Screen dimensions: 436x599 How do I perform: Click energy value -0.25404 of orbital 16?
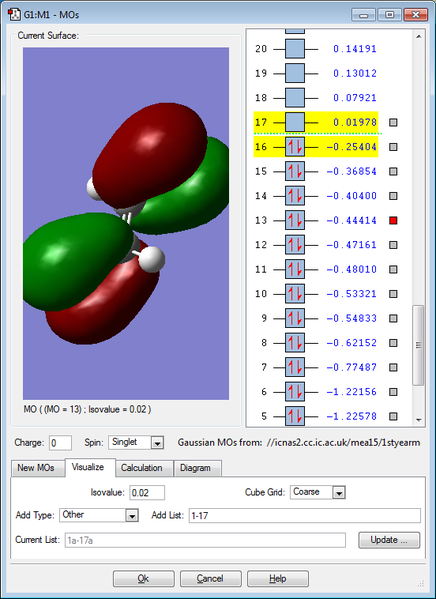click(352, 147)
